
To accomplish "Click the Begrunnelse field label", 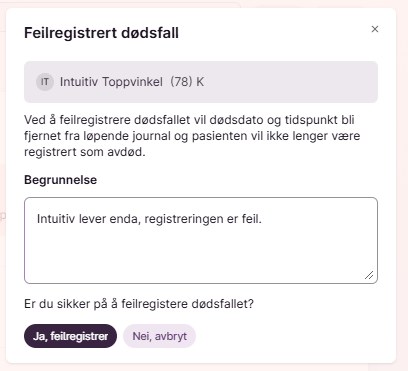I will (x=61, y=180).
